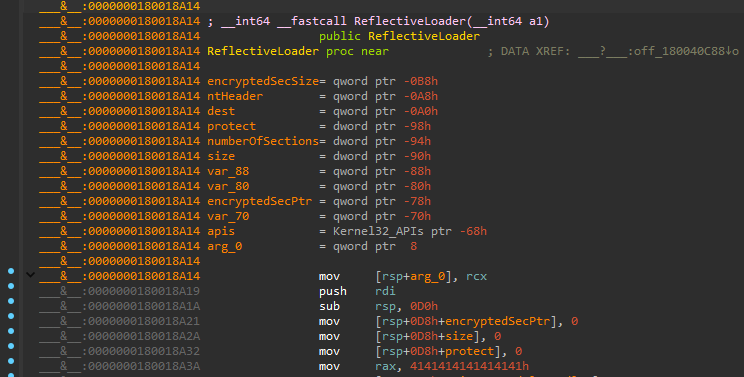Click the Kernel32_APIs structure type name
Image resolution: width=744 pixels, height=377 pixels.
[x=378, y=231]
